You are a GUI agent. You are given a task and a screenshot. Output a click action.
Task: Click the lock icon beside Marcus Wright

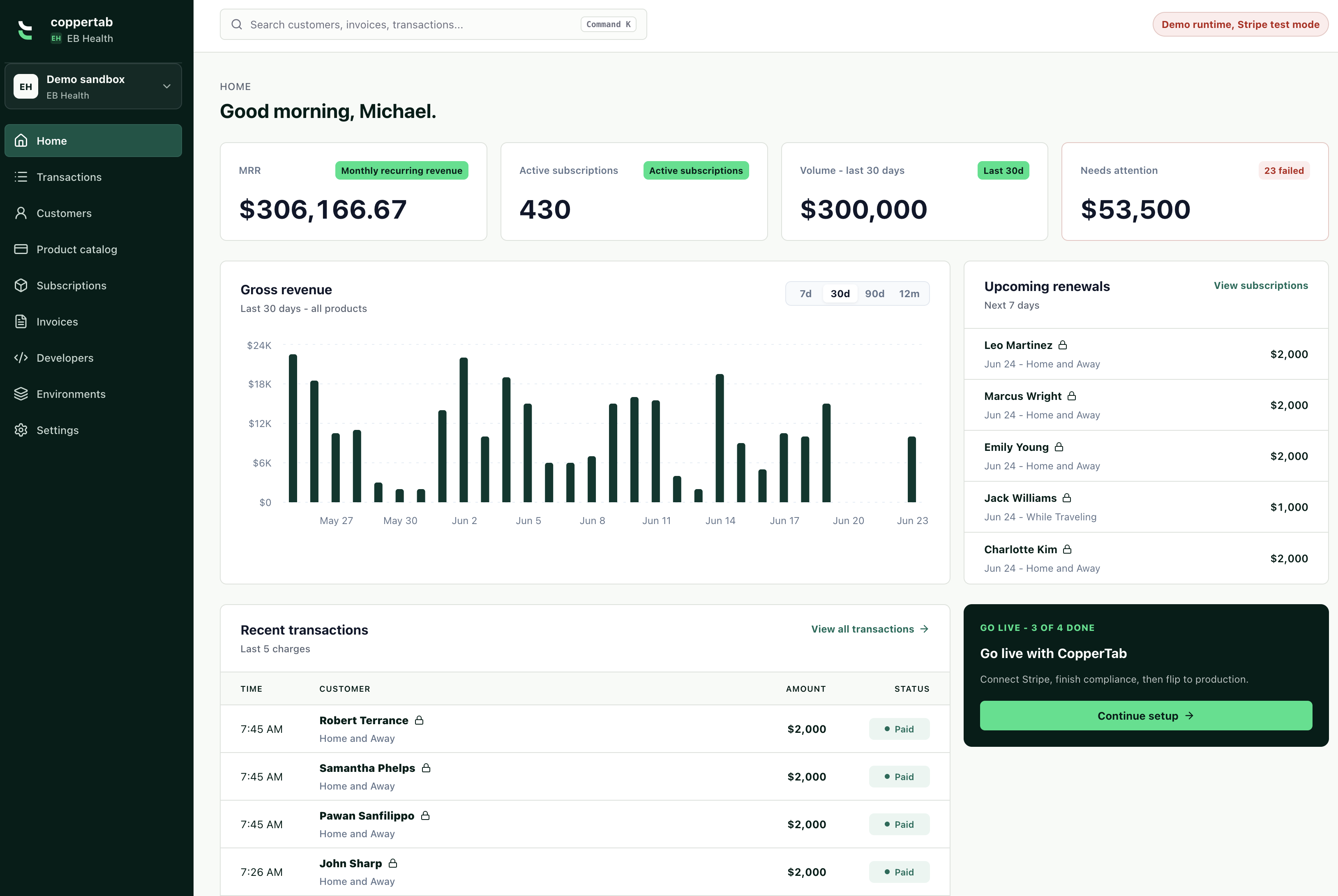(x=1072, y=396)
